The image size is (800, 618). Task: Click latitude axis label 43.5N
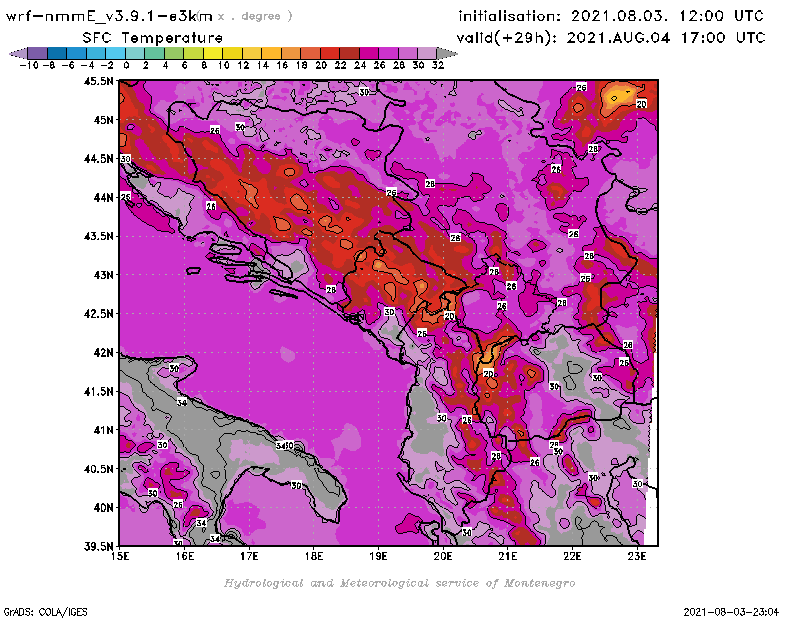pyautogui.click(x=99, y=236)
